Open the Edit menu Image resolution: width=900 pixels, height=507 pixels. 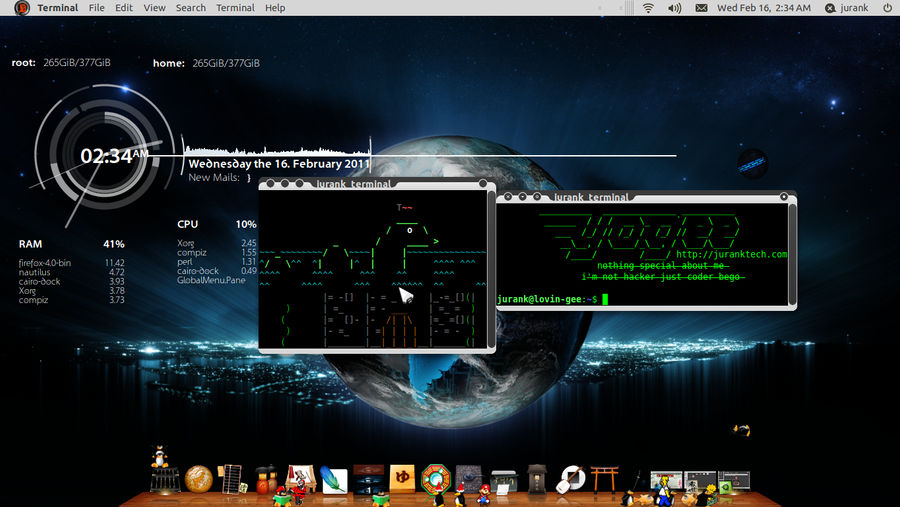coord(123,8)
